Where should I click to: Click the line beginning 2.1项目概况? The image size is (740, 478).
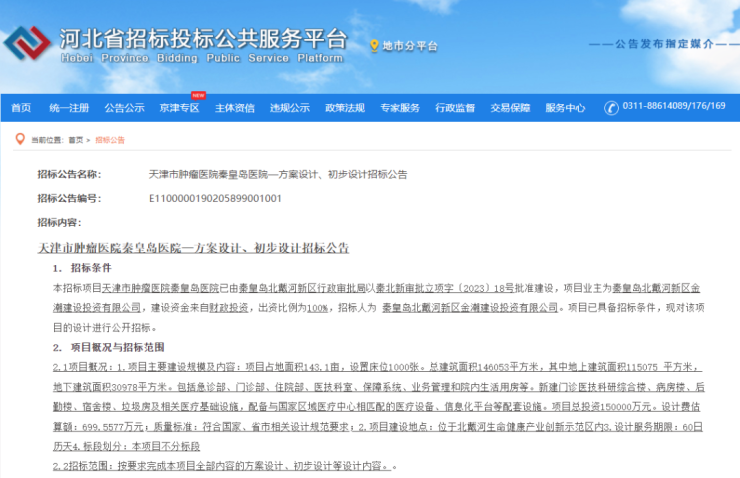pos(378,367)
